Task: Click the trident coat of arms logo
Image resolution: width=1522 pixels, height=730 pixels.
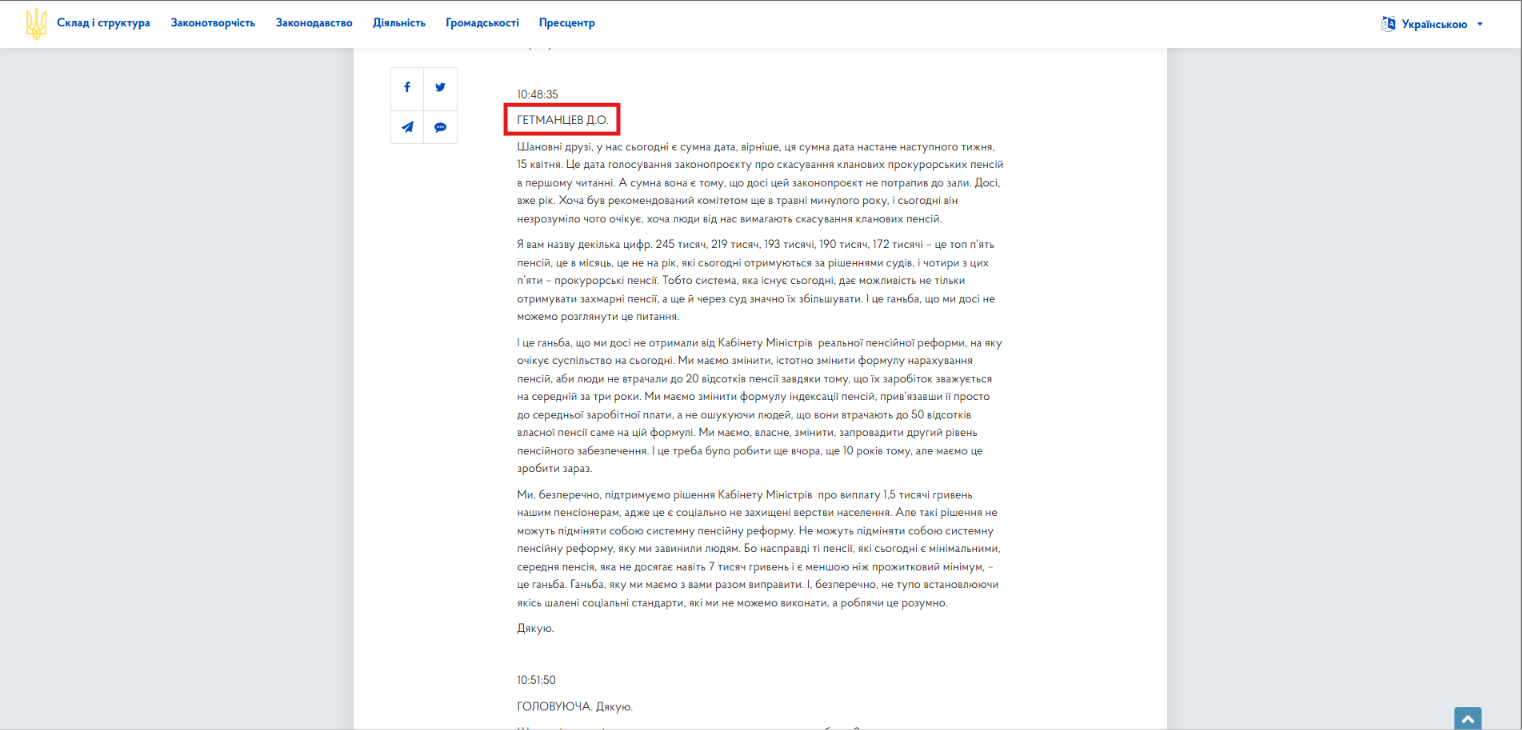Action: [36, 24]
